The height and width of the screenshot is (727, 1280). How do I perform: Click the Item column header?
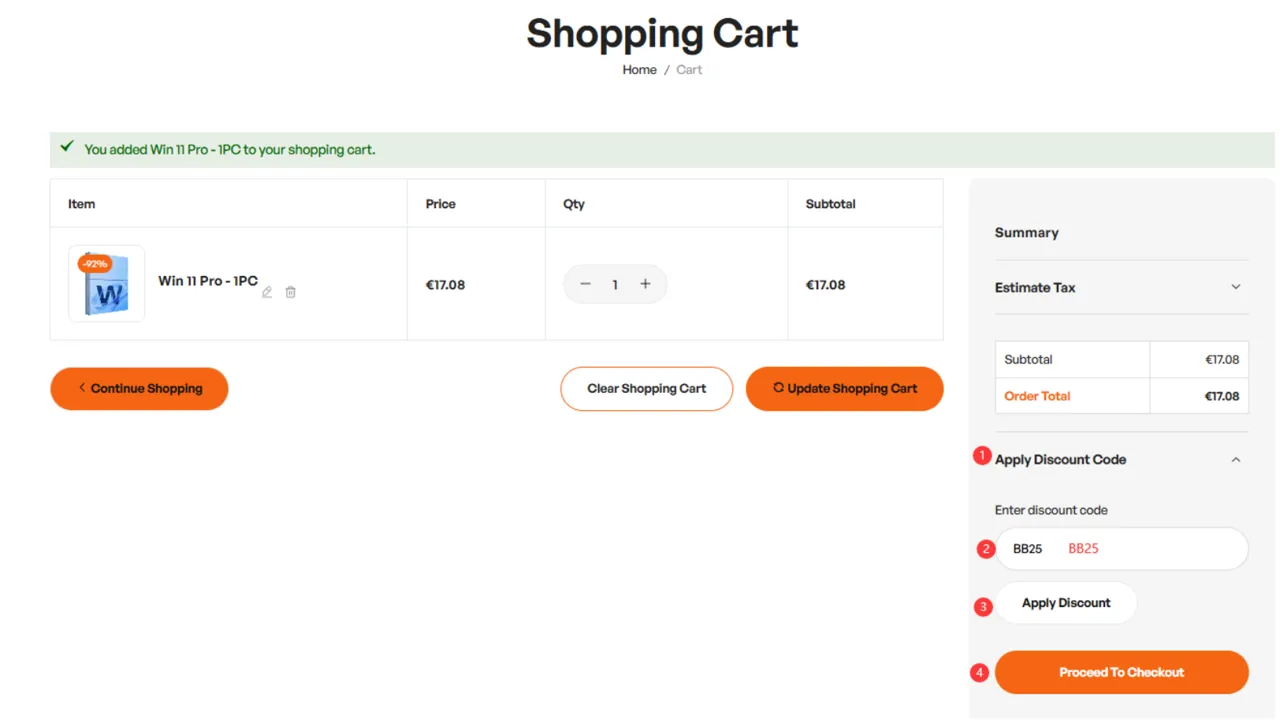coord(81,204)
